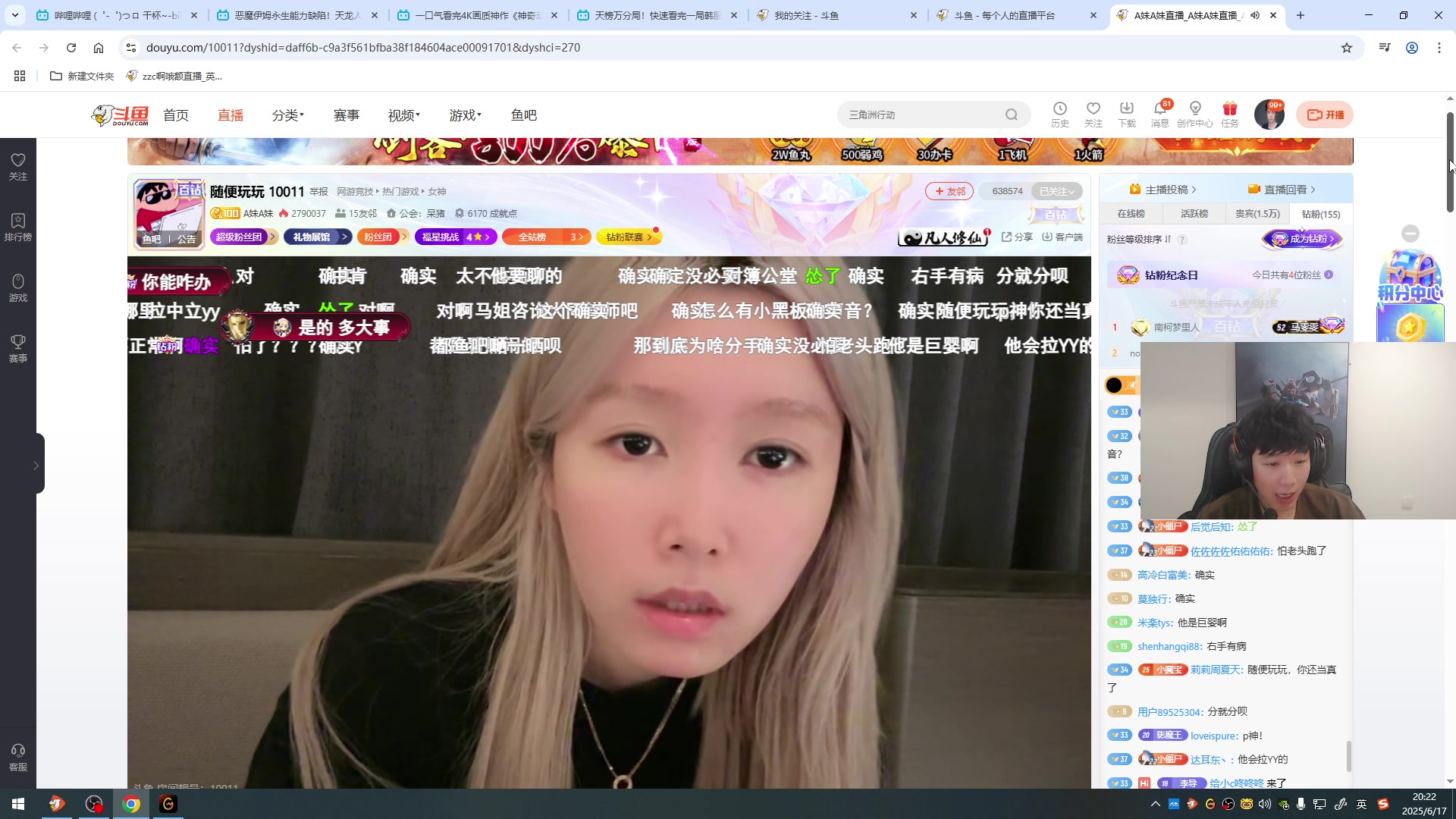1456x819 pixels.
Task: Open 礼物展馆 badge
Action: click(x=318, y=237)
